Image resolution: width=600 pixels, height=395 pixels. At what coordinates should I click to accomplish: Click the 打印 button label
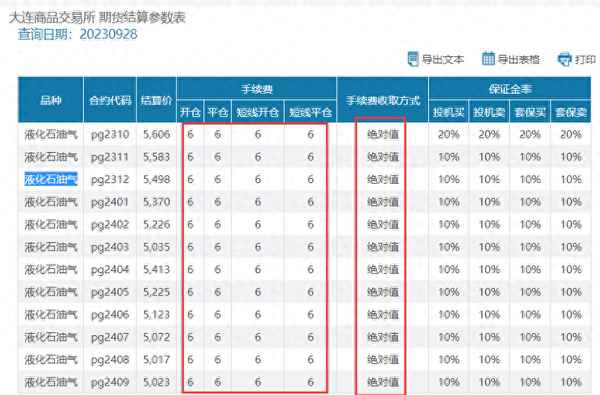click(585, 59)
